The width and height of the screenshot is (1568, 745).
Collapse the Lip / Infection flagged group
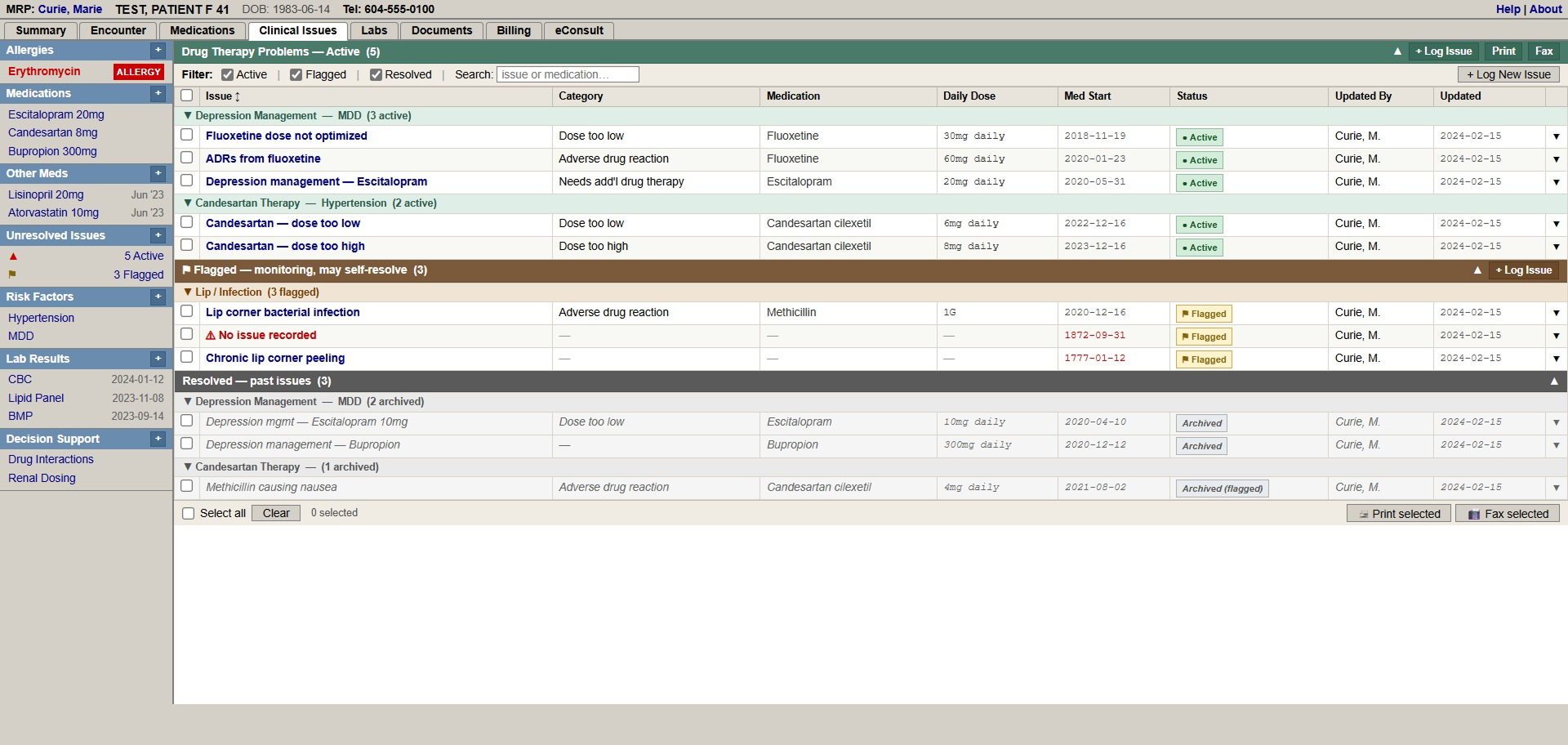pyautogui.click(x=188, y=292)
